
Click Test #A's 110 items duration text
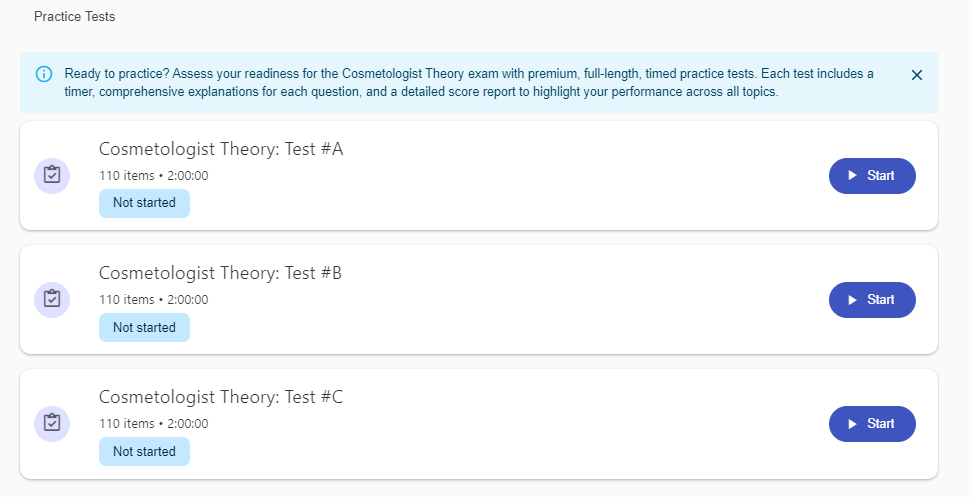[x=153, y=176]
